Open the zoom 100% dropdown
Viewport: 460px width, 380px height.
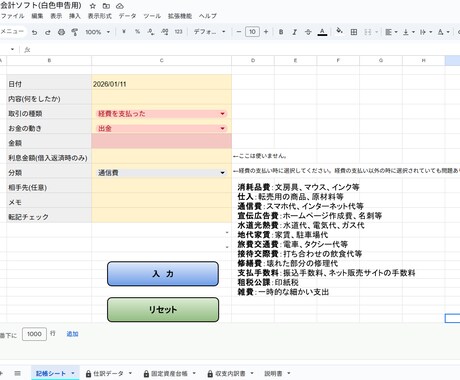(97, 32)
